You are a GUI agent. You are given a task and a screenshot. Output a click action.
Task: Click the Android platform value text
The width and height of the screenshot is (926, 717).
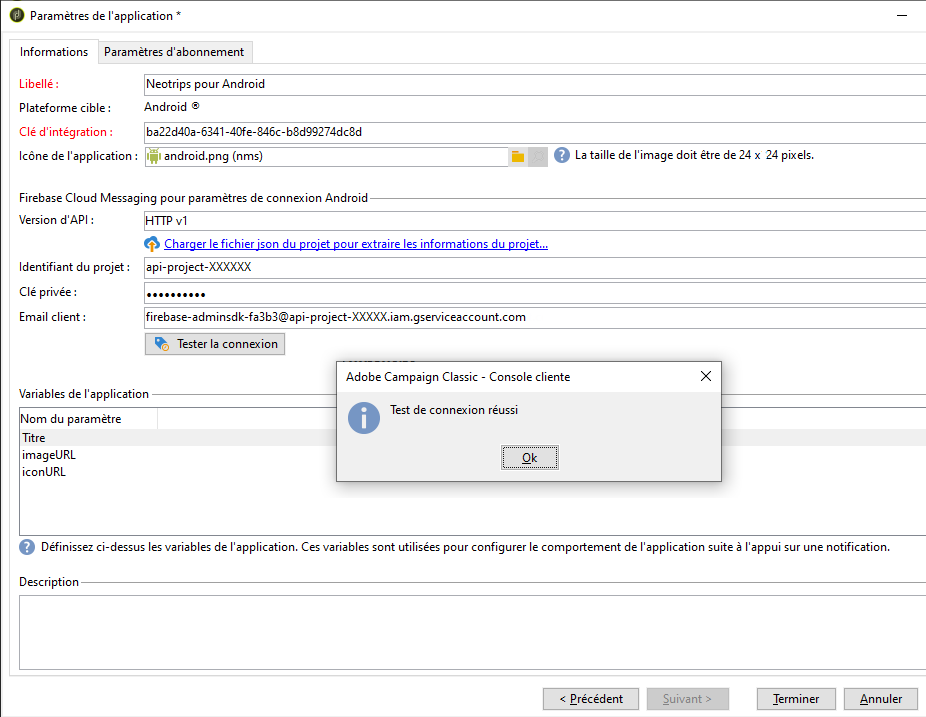[x=165, y=107]
